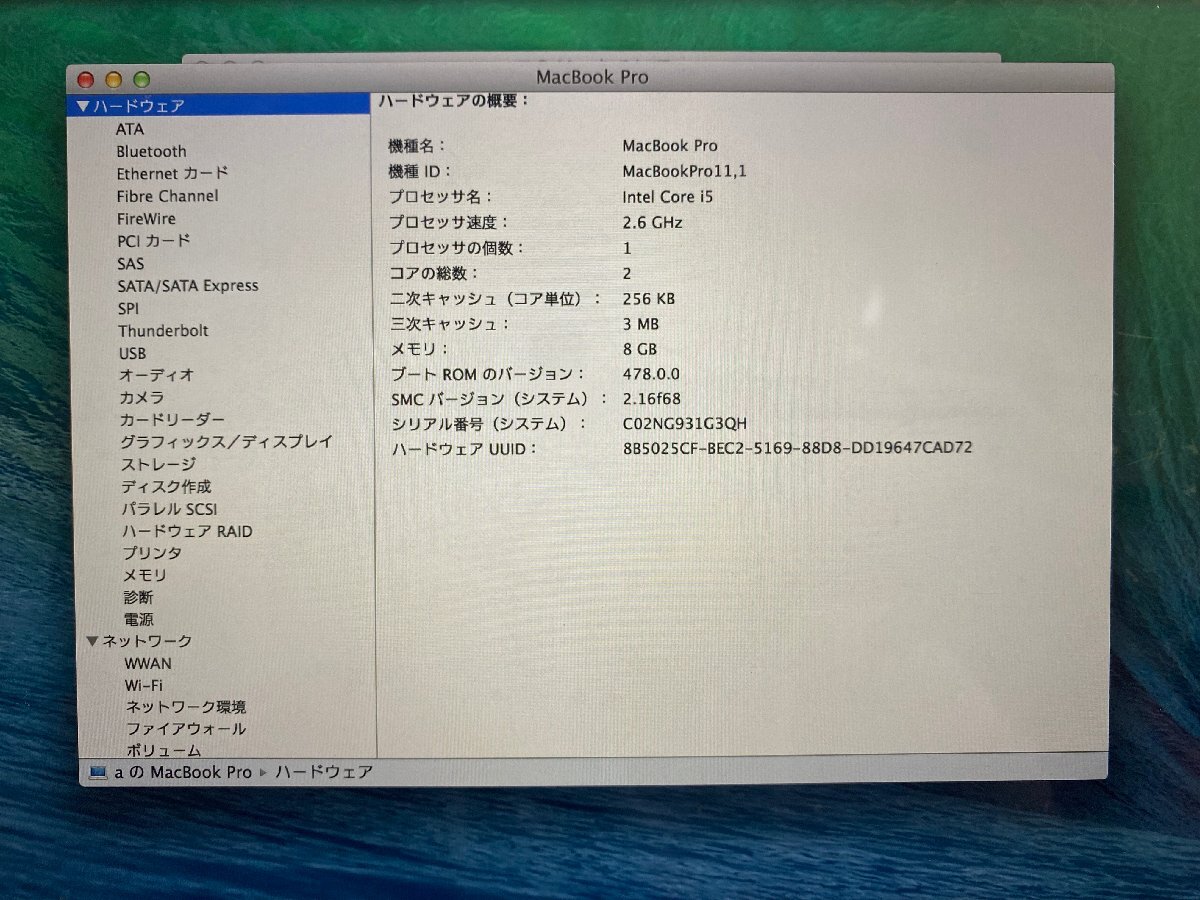Select パラレル SCSI entry
1200x900 pixels.
coord(168,509)
